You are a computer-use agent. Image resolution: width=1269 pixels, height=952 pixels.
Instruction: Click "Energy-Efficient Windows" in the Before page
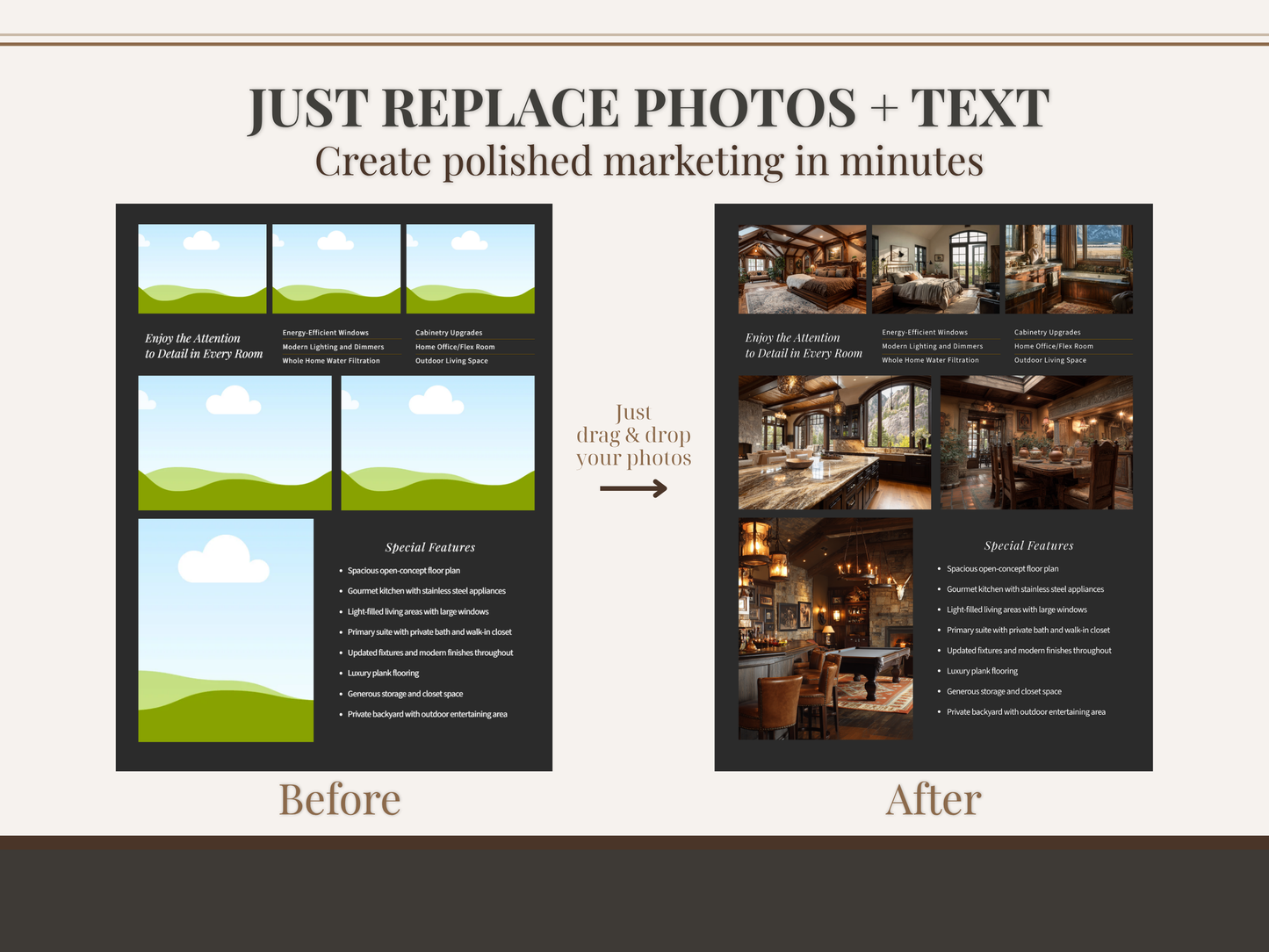[326, 333]
